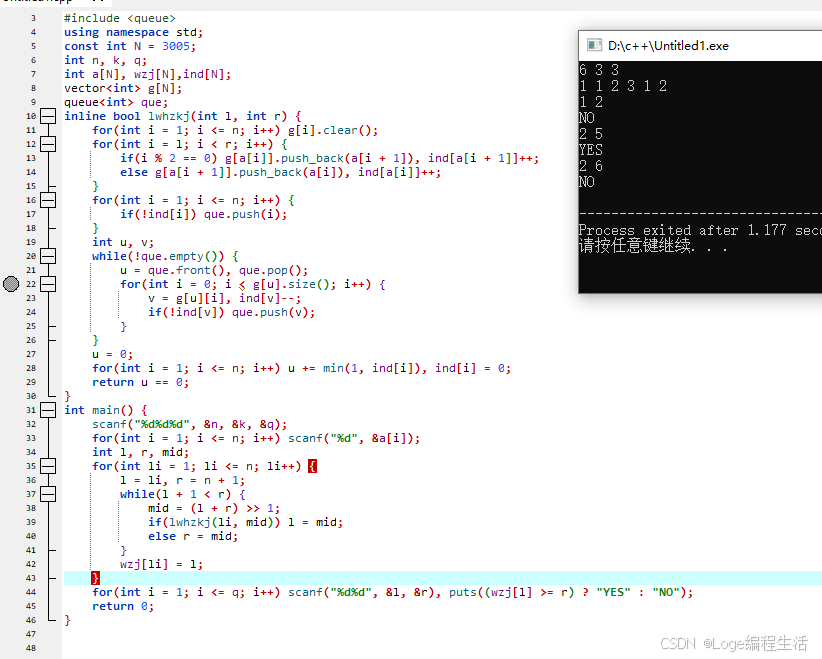The height and width of the screenshot is (659, 822).
Task: Click the 'YES' output in the console
Action: coord(590,150)
